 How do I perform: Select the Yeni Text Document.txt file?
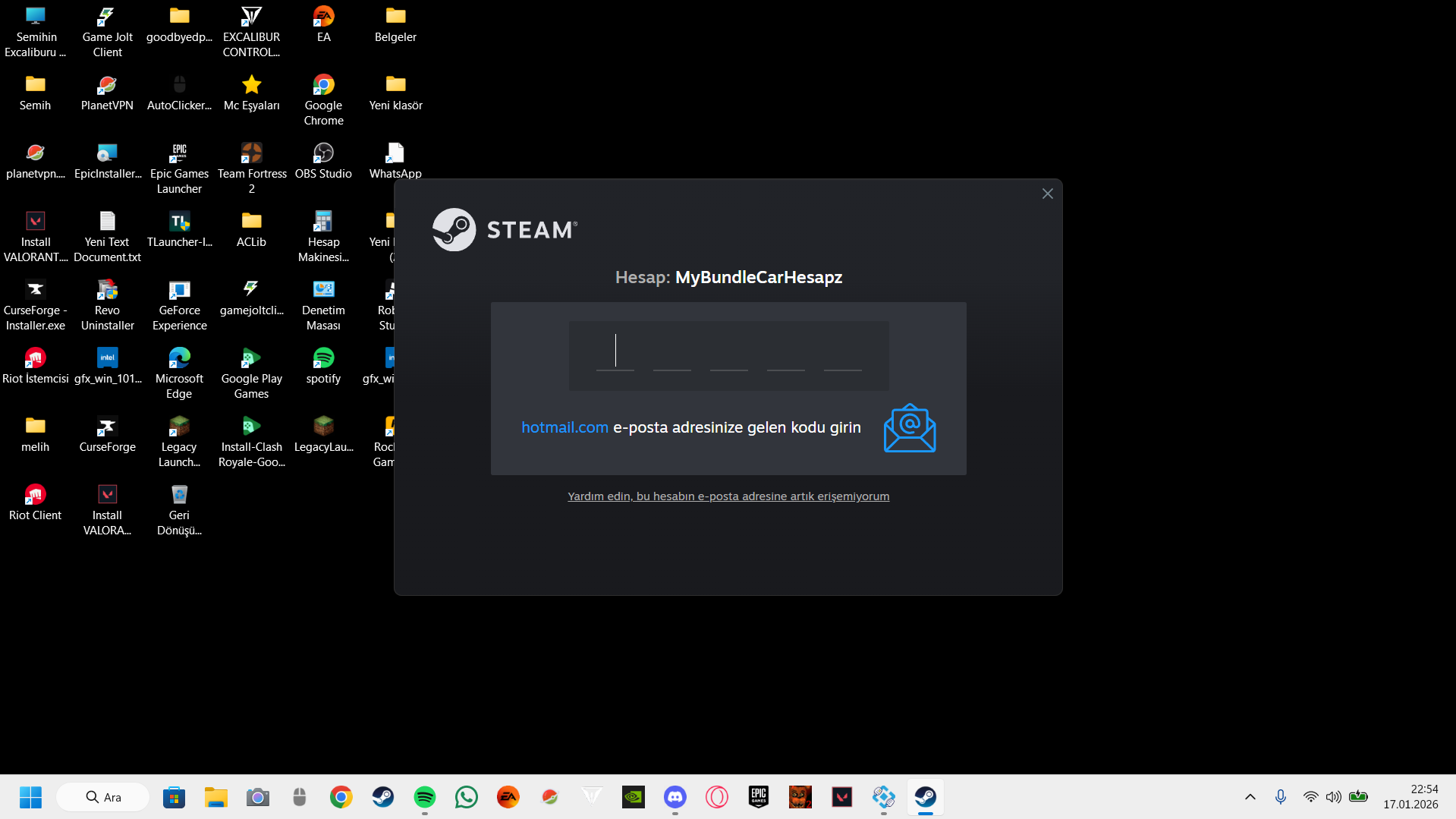108,236
